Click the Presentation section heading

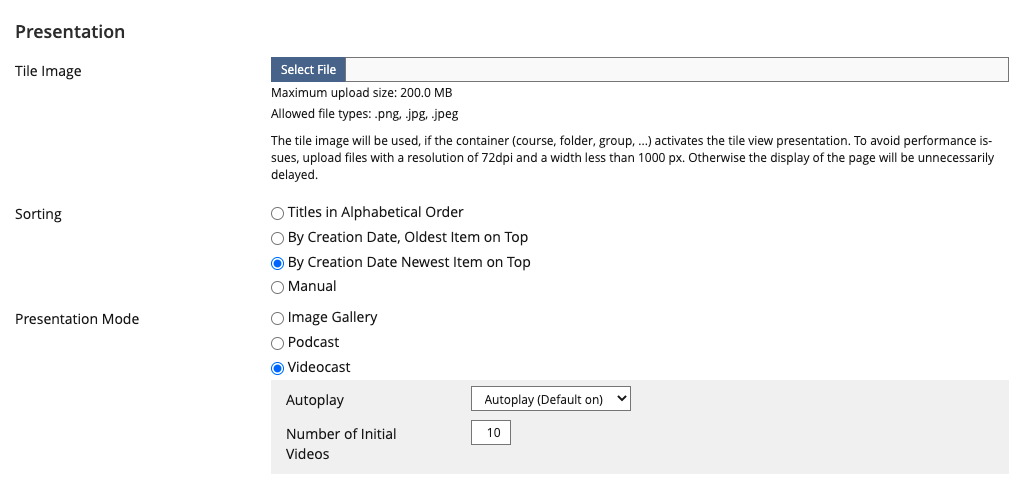[70, 32]
